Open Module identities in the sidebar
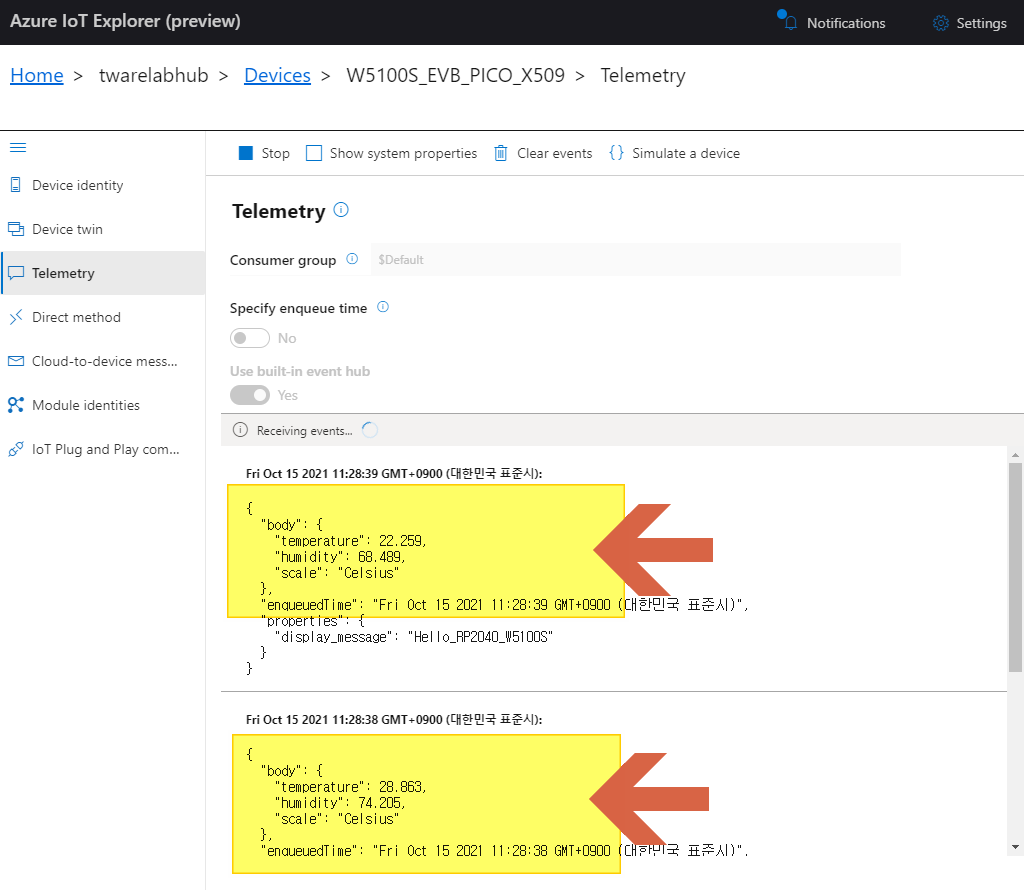 click(103, 405)
